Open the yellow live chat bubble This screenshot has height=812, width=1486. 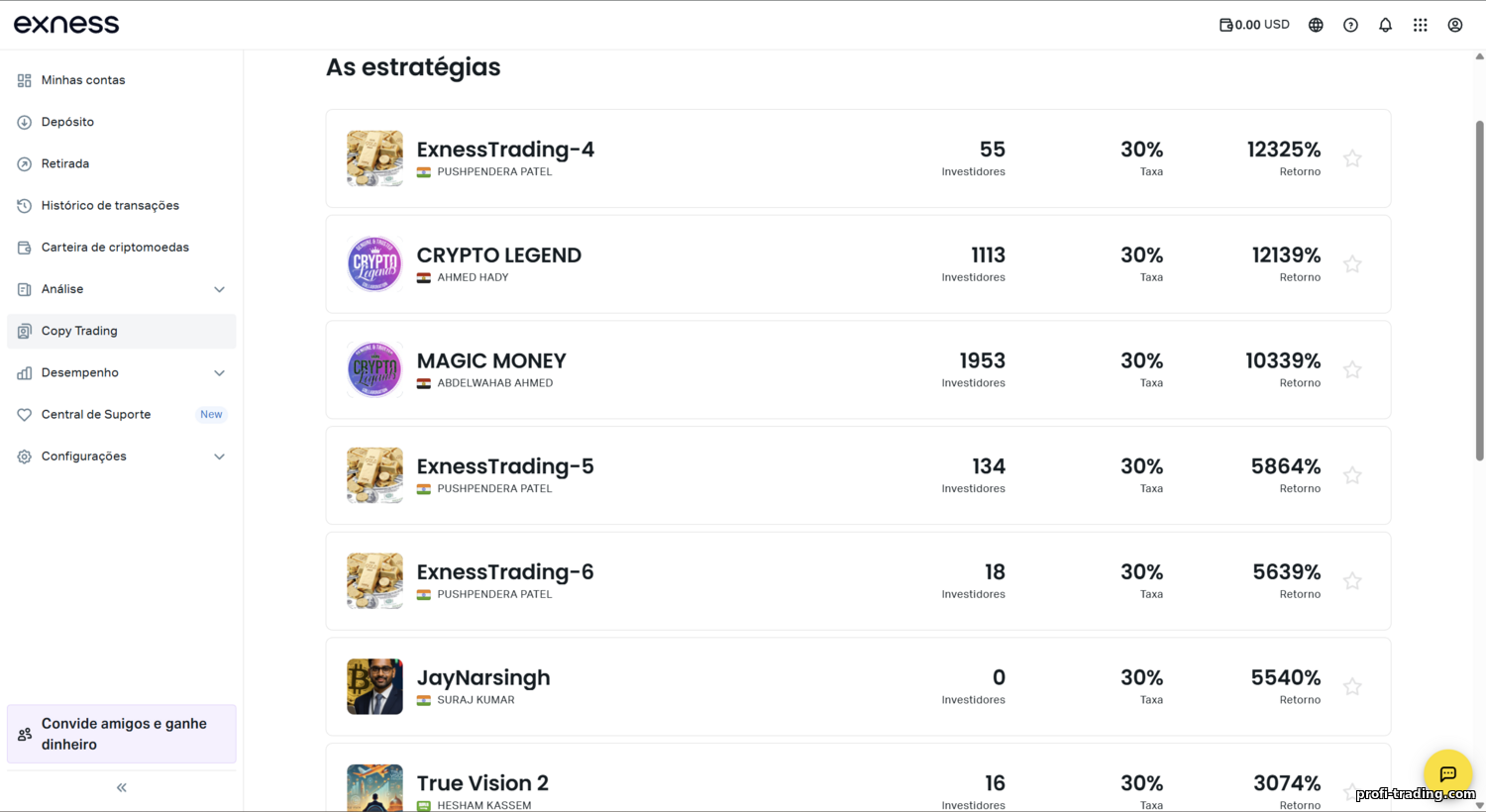click(x=1447, y=773)
